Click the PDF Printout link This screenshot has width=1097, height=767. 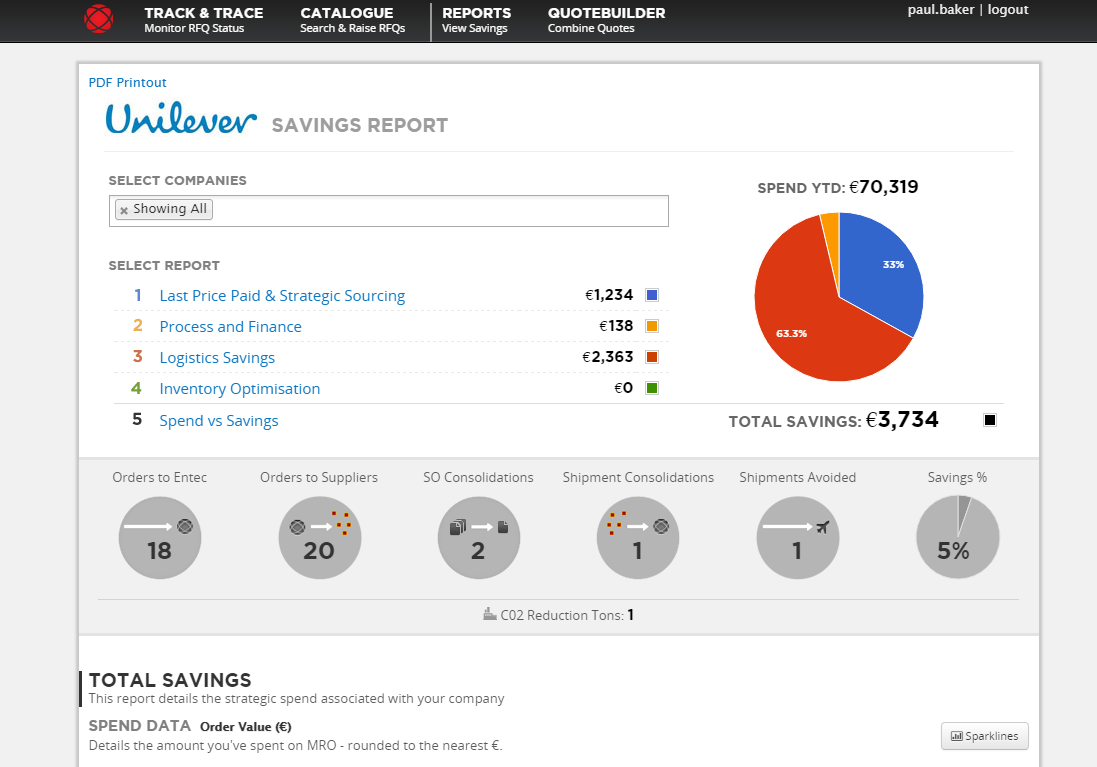click(128, 83)
